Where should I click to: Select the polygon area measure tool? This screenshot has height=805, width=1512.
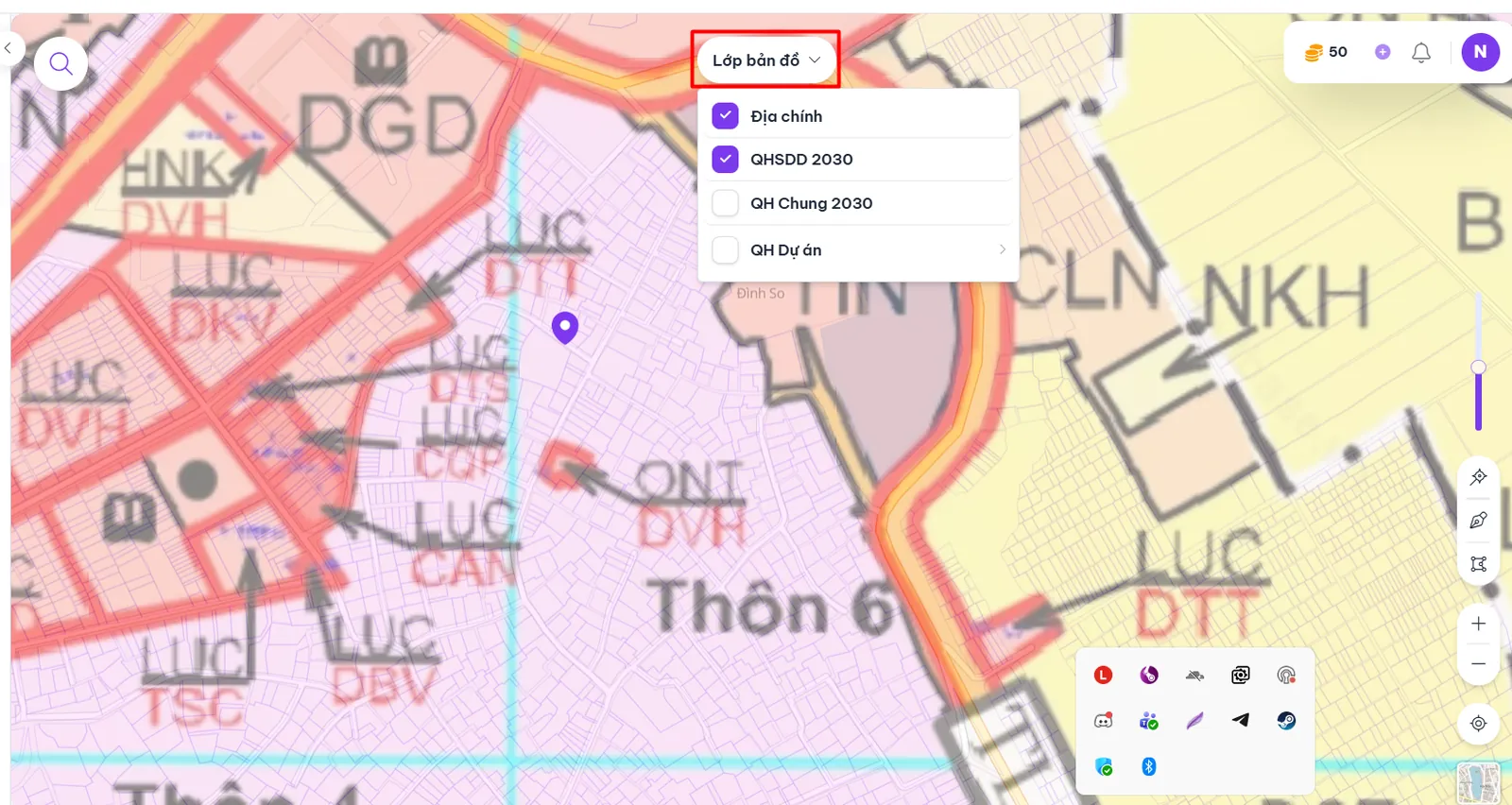click(x=1479, y=564)
